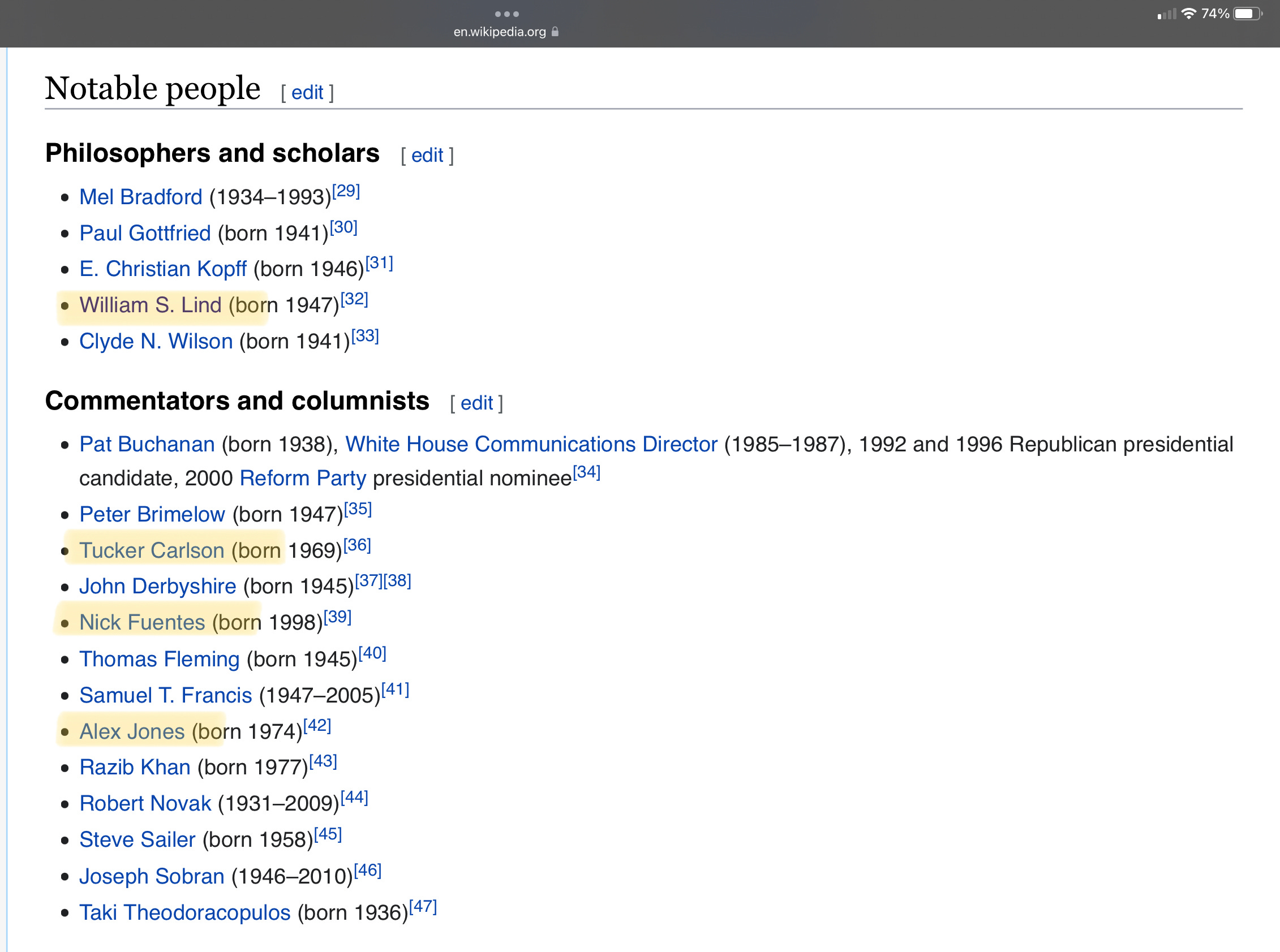Tap the Philosophers and scholars heading
Image resolution: width=1280 pixels, height=952 pixels.
tap(212, 153)
